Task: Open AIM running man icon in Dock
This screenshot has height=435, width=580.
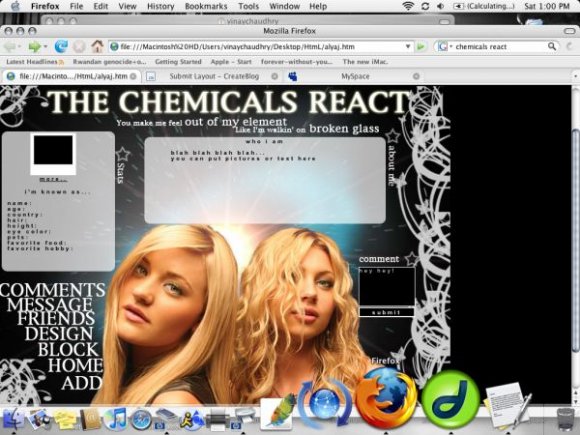Action: [191, 420]
